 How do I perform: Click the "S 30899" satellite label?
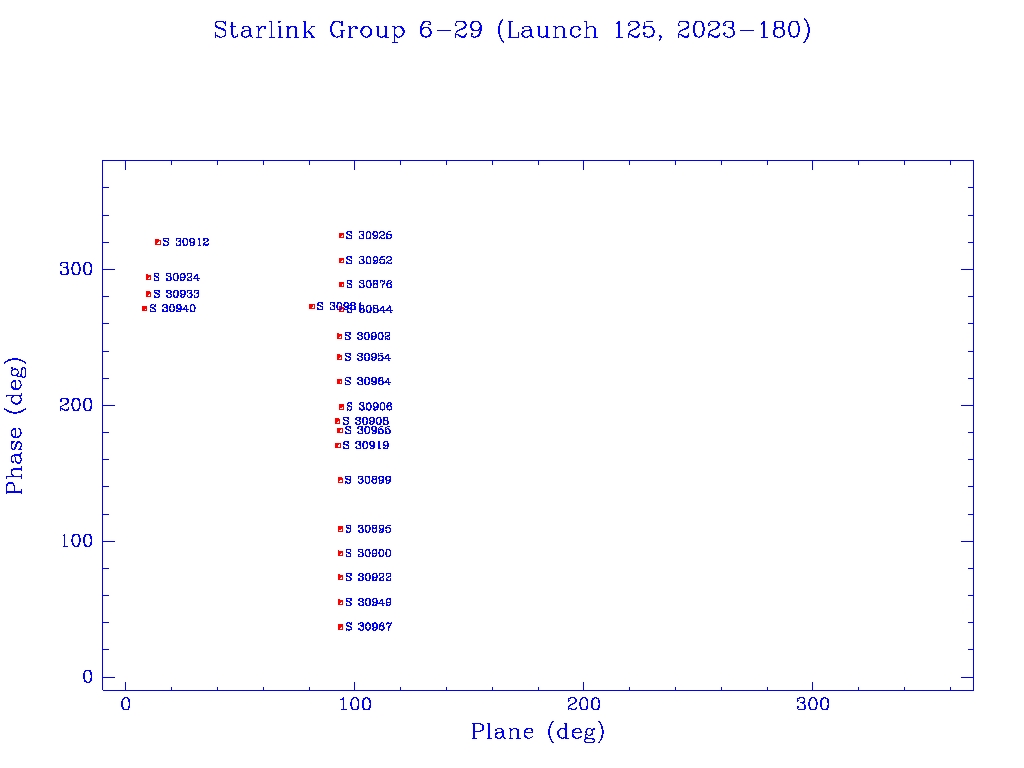click(x=368, y=480)
